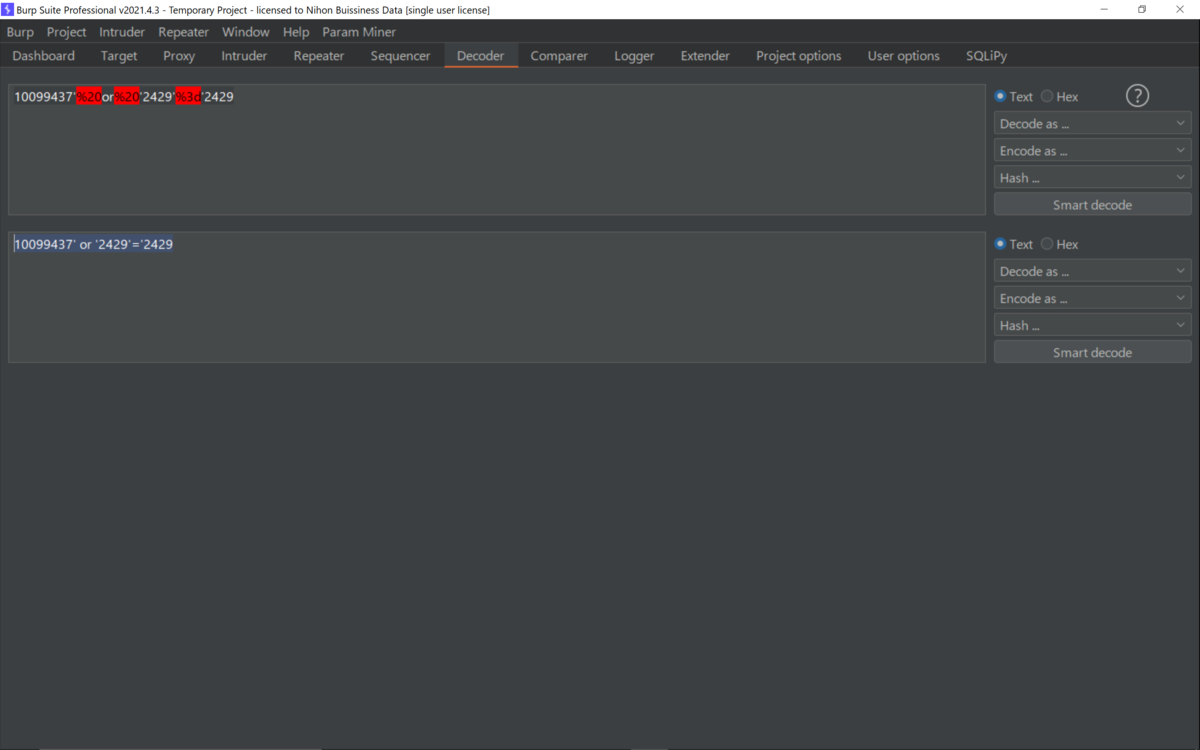Open upper panel 'Encode as ...' dropdown
The height and width of the screenshot is (750, 1200).
(1092, 151)
